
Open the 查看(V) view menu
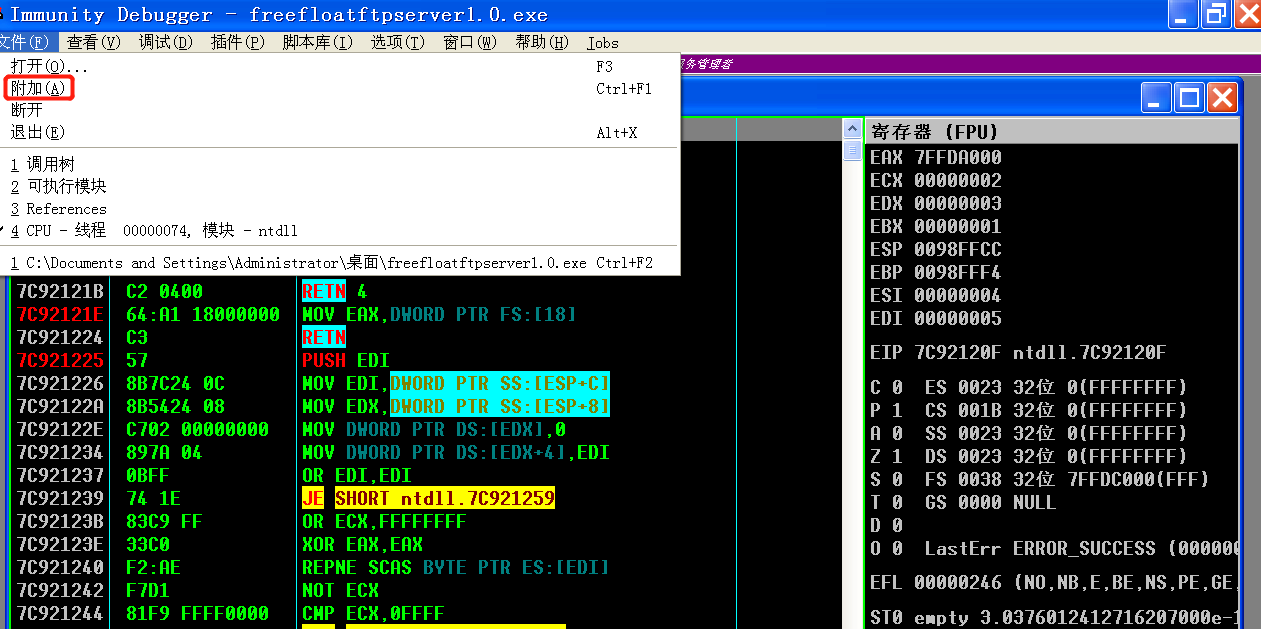pos(92,42)
